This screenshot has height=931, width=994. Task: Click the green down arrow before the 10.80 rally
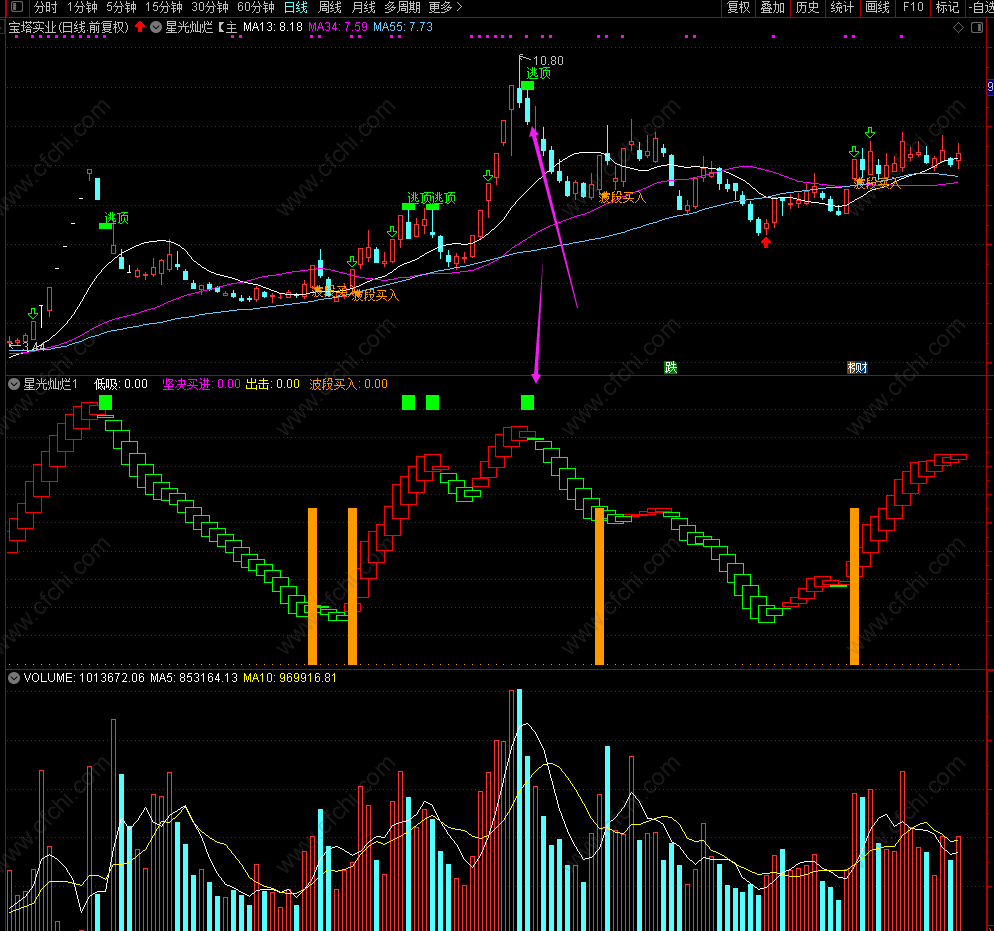[488, 176]
